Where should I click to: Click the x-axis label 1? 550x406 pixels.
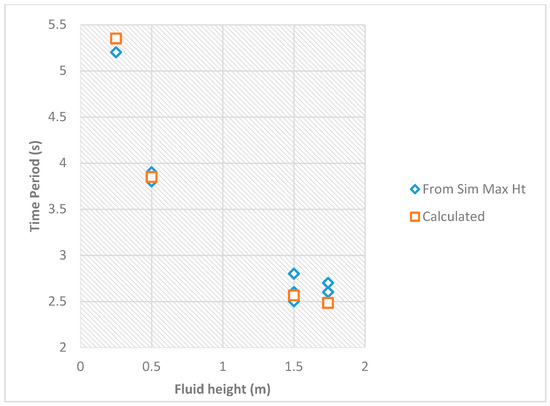223,367
